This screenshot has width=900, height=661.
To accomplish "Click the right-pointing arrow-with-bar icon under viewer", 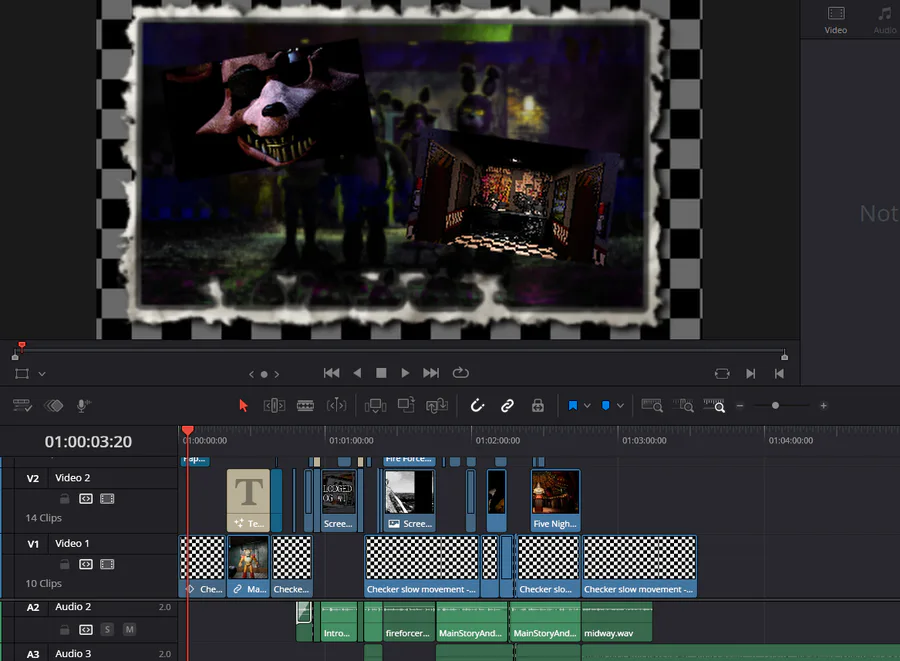I will 751,374.
